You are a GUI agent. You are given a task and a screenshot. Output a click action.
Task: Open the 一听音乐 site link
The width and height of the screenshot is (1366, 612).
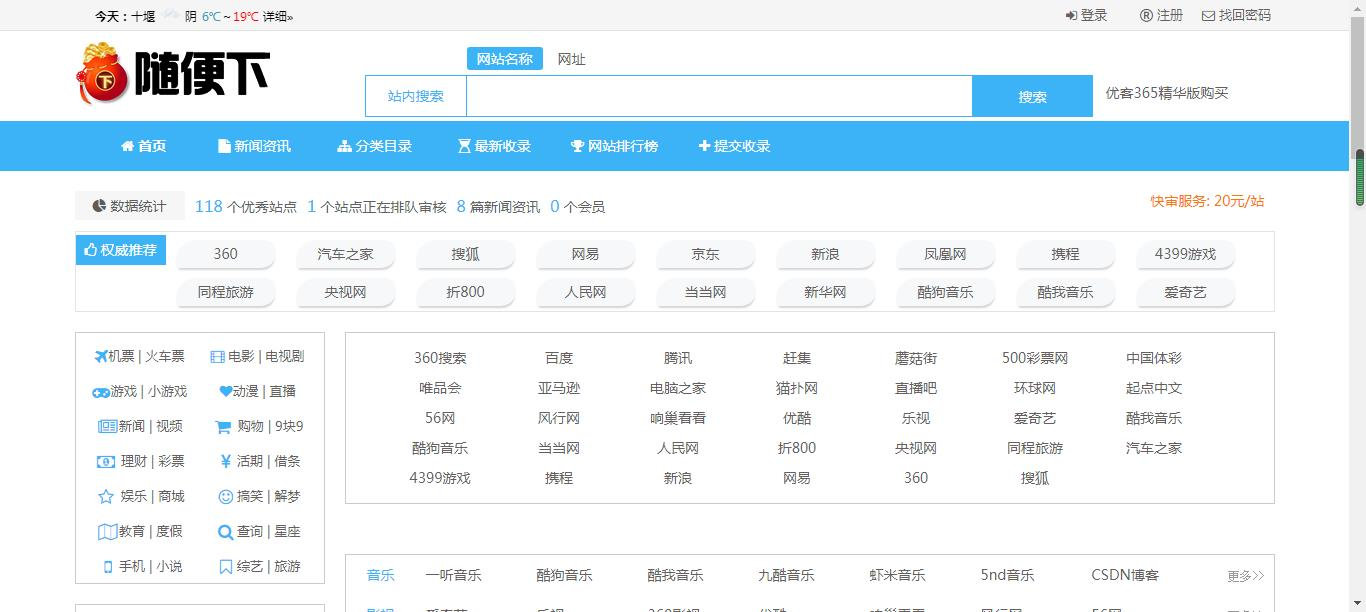453,575
